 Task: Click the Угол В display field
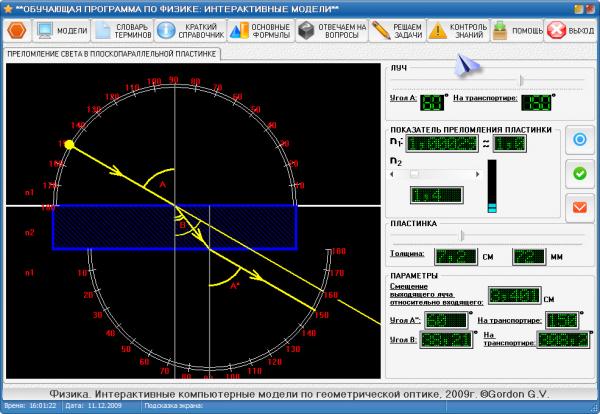(x=446, y=340)
